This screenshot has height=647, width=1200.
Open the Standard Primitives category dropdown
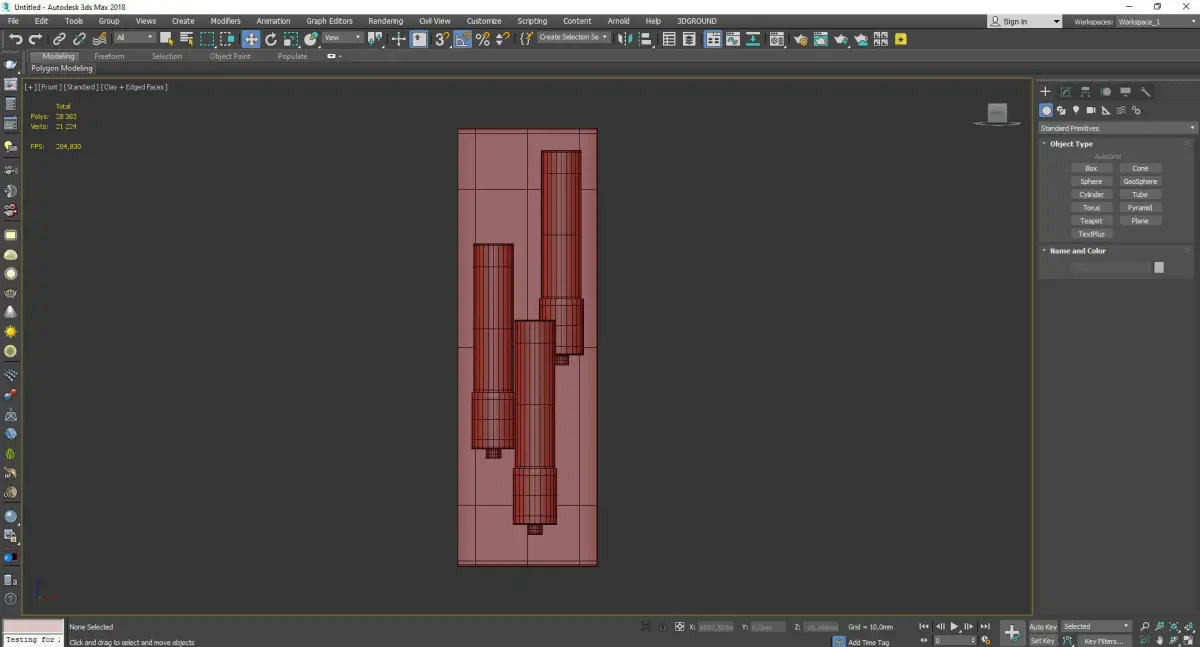(1117, 128)
